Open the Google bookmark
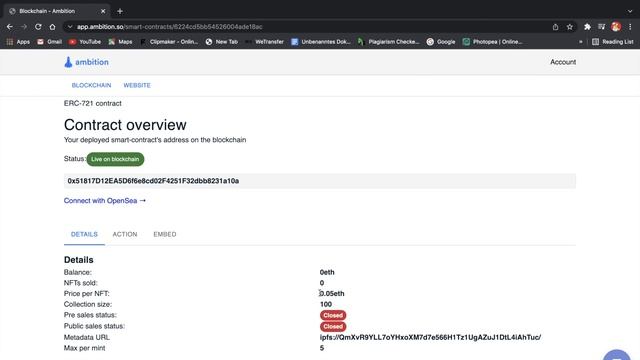This screenshot has width=640, height=360. coord(441,42)
